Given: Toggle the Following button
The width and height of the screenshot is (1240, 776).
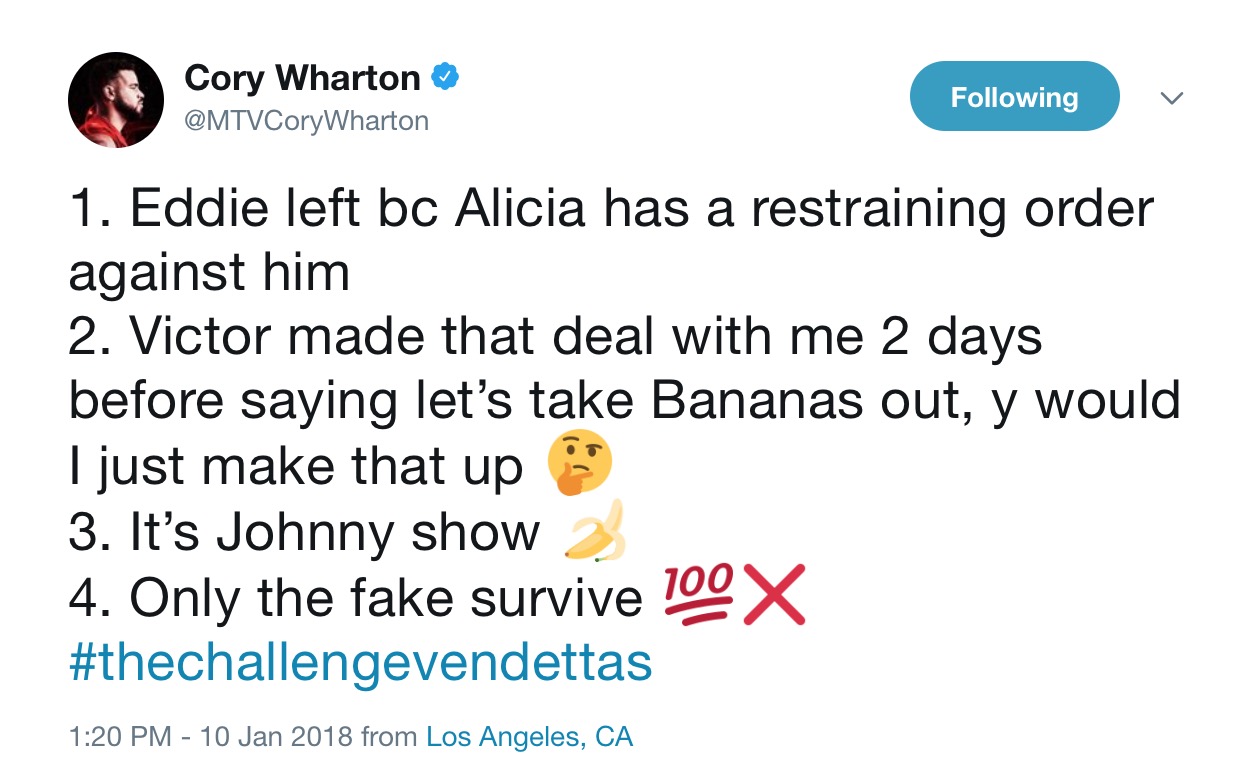Looking at the screenshot, I should pyautogui.click(x=1014, y=97).
